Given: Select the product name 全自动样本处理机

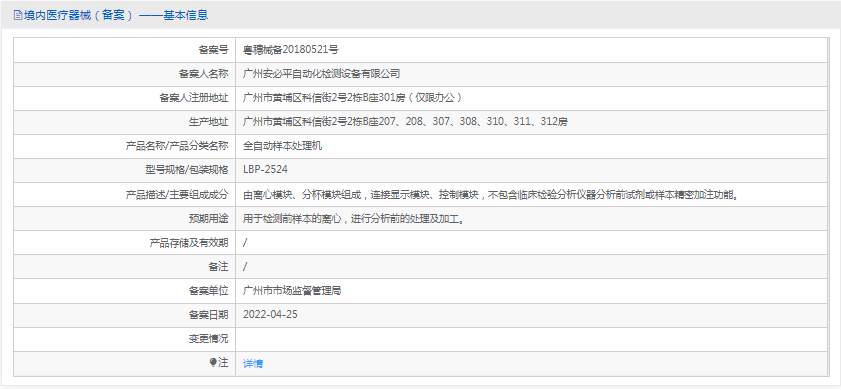Looking at the screenshot, I should (282, 146).
